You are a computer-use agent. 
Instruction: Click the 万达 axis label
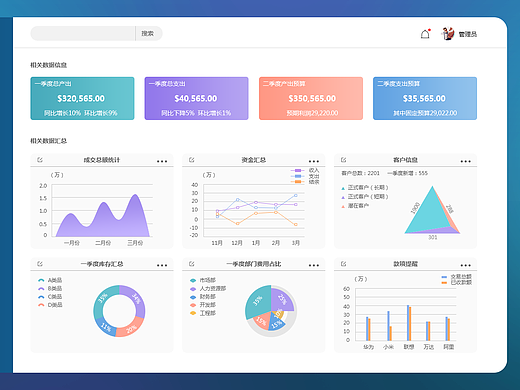pos(429,347)
